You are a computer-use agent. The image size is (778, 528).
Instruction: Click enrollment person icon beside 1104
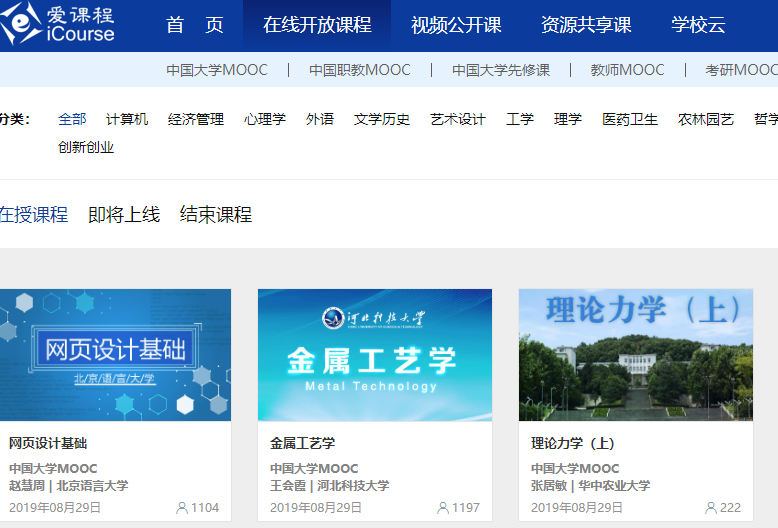(x=182, y=508)
